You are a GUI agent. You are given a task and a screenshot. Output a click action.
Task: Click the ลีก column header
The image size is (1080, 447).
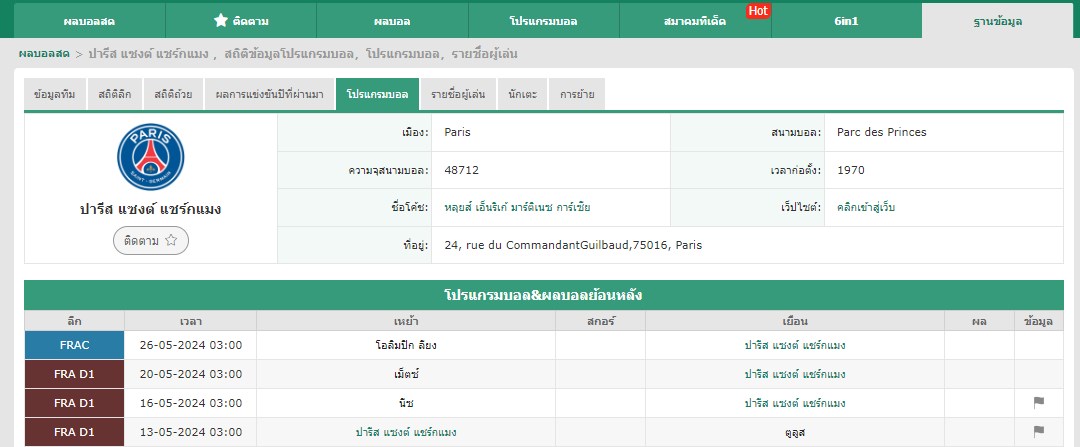click(x=74, y=321)
